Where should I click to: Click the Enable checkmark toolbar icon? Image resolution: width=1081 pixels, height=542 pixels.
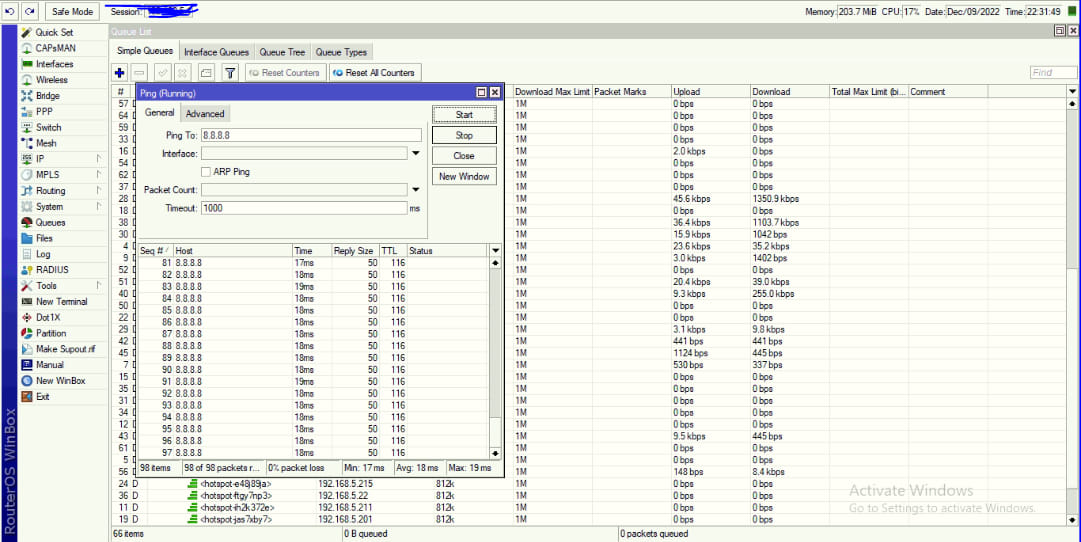point(163,72)
